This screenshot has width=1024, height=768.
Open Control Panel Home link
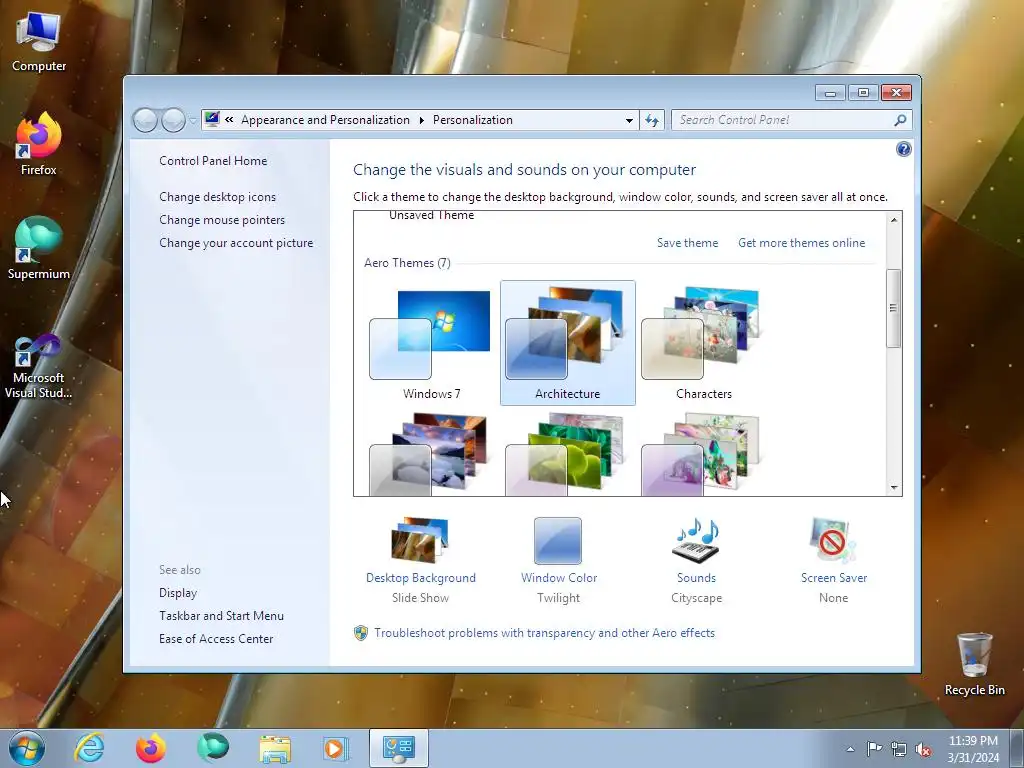(213, 161)
